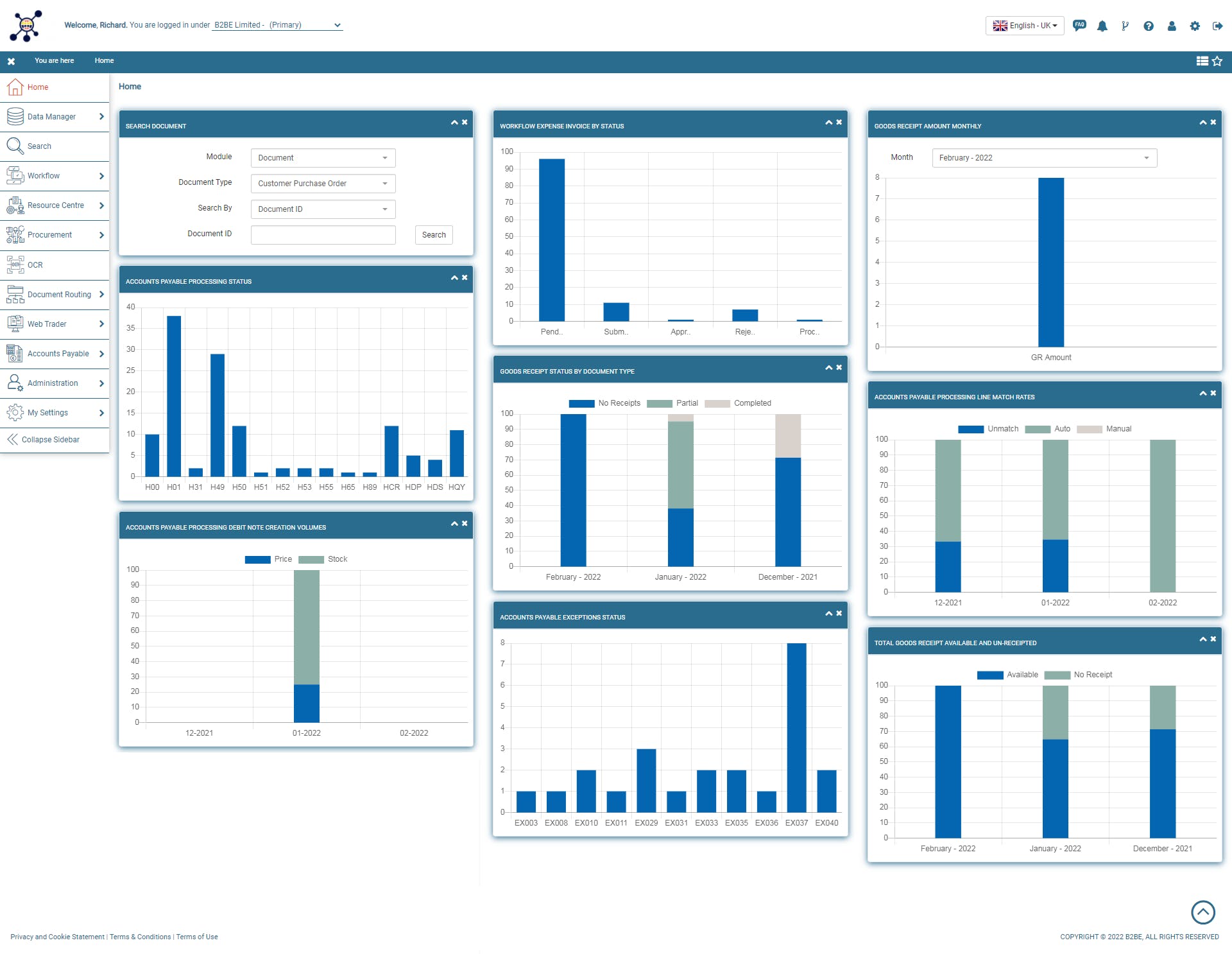Open the help question mark icon
Image resolution: width=1232 pixels, height=954 pixels.
[1149, 26]
